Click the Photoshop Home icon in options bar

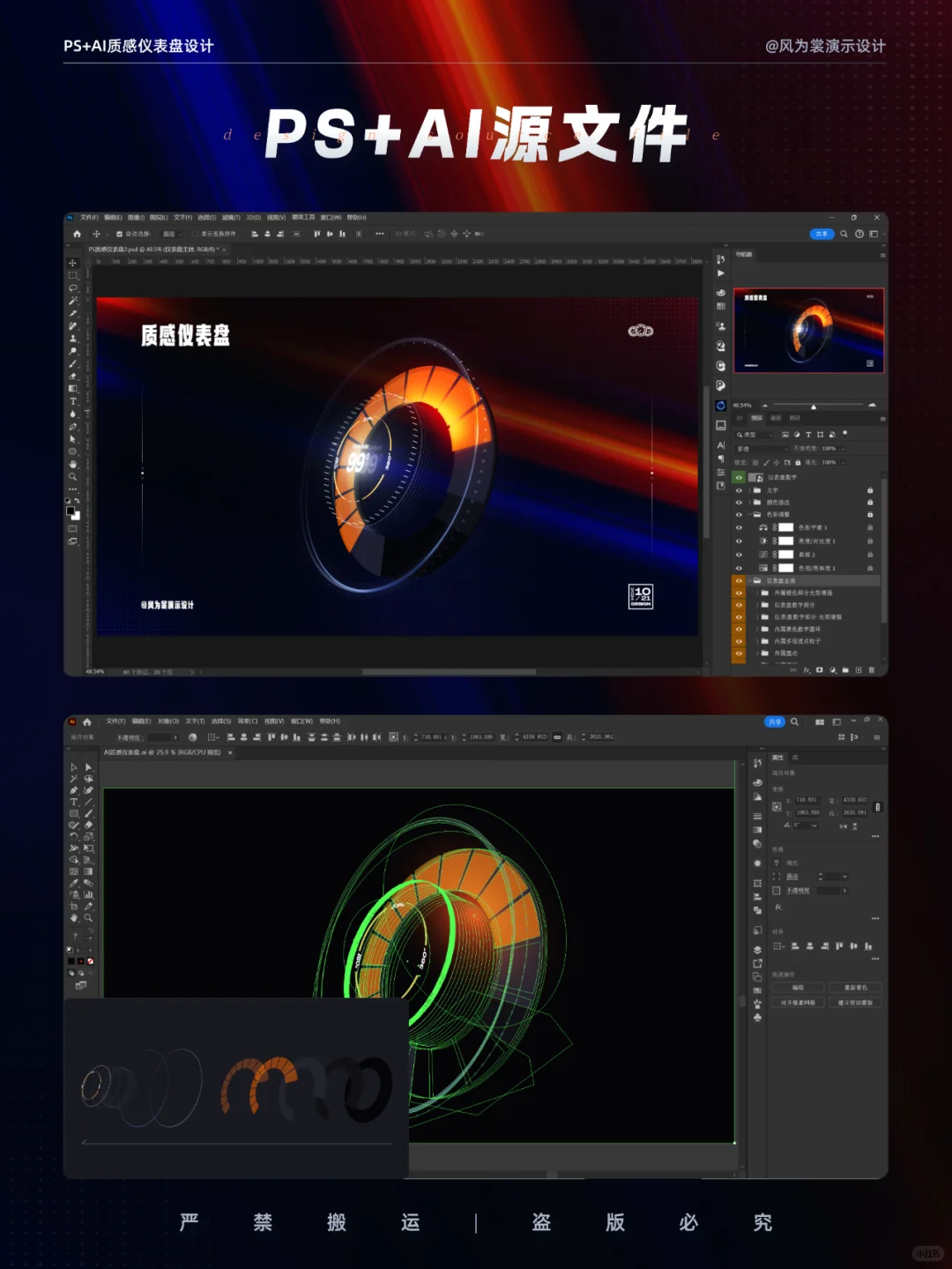(x=77, y=234)
